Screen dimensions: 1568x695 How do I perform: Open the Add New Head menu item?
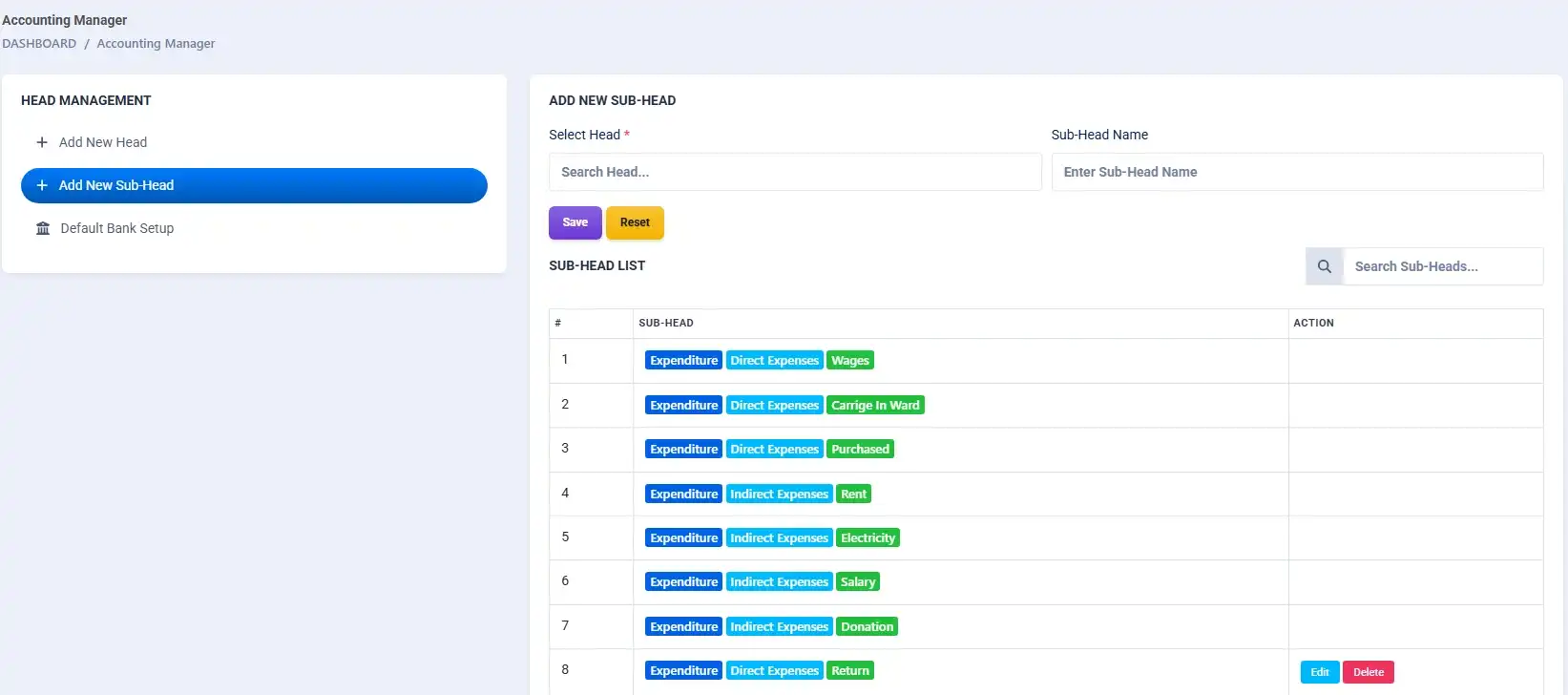(x=103, y=142)
